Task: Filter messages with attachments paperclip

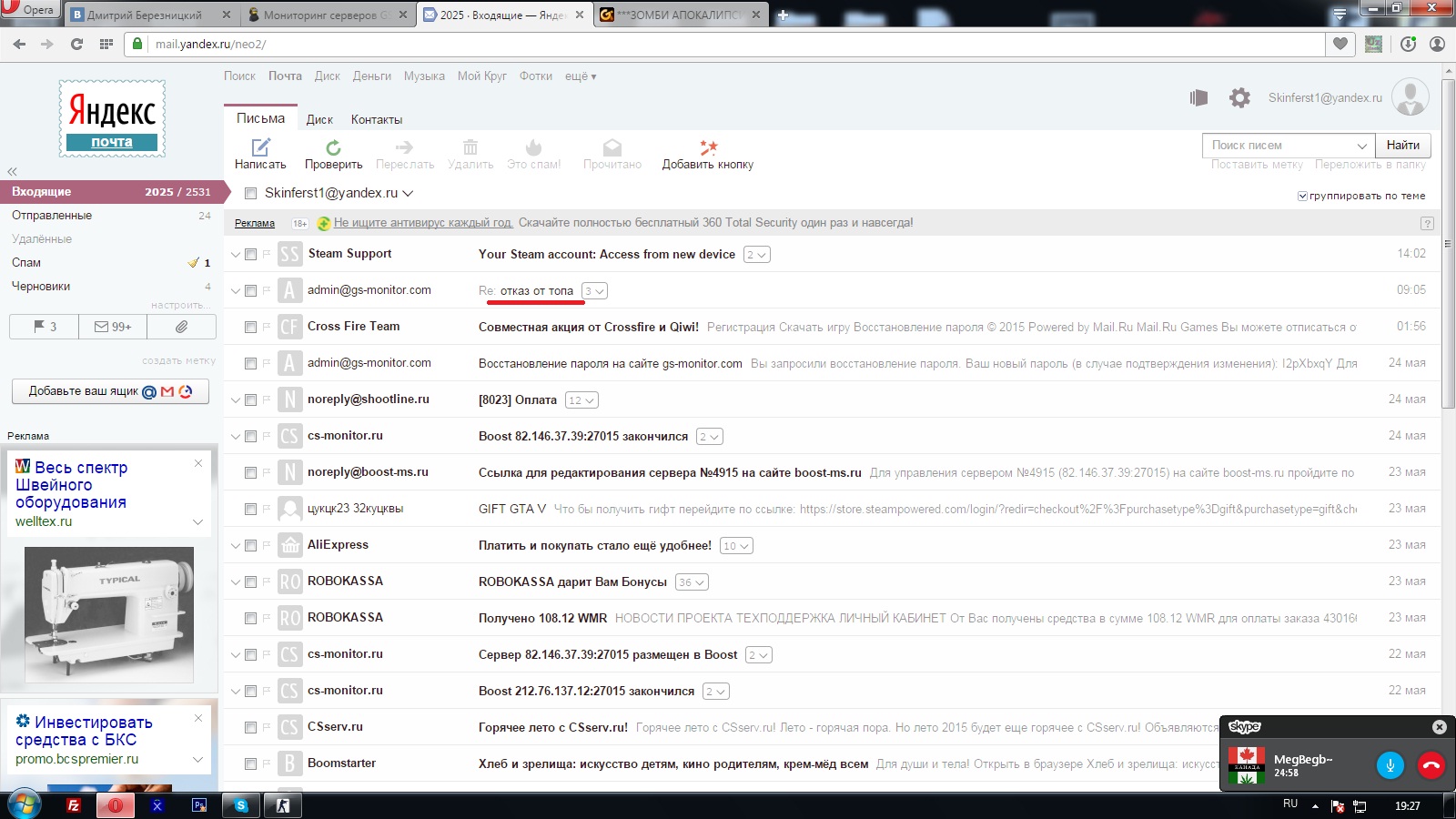Action: [181, 326]
